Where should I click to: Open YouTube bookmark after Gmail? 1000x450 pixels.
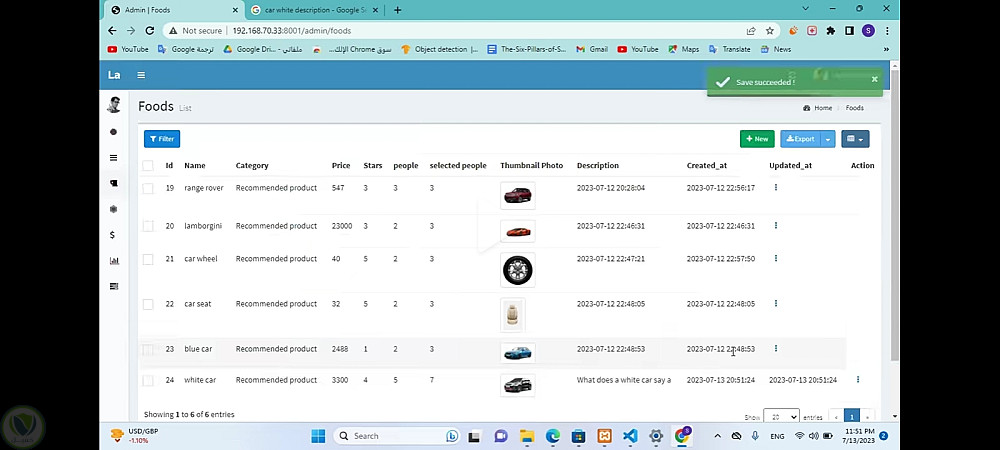tap(638, 49)
